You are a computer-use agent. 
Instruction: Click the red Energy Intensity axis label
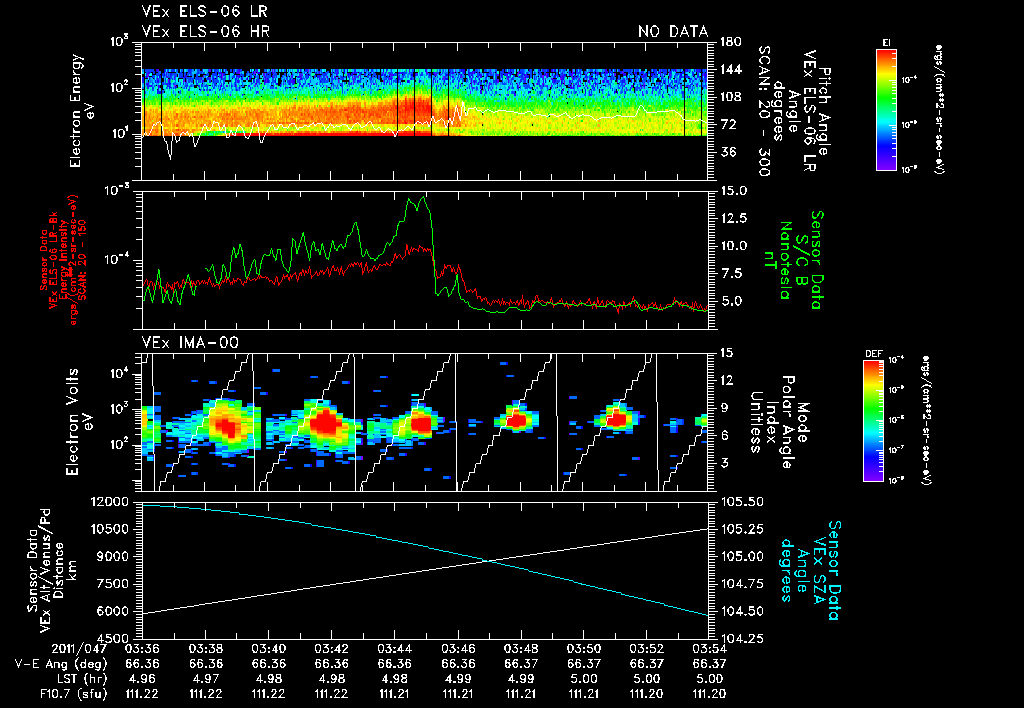click(63, 260)
